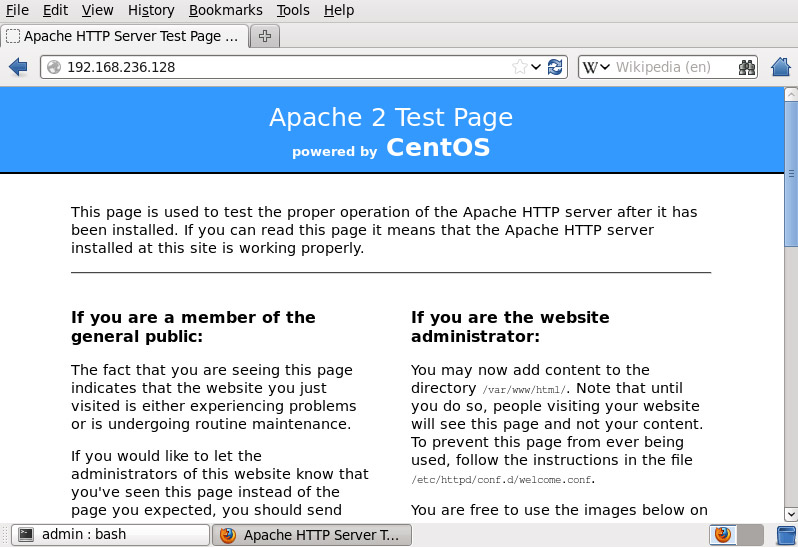Click the blue trash icon in the panel
This screenshot has height=548, width=798.
pyautogui.click(x=787, y=535)
